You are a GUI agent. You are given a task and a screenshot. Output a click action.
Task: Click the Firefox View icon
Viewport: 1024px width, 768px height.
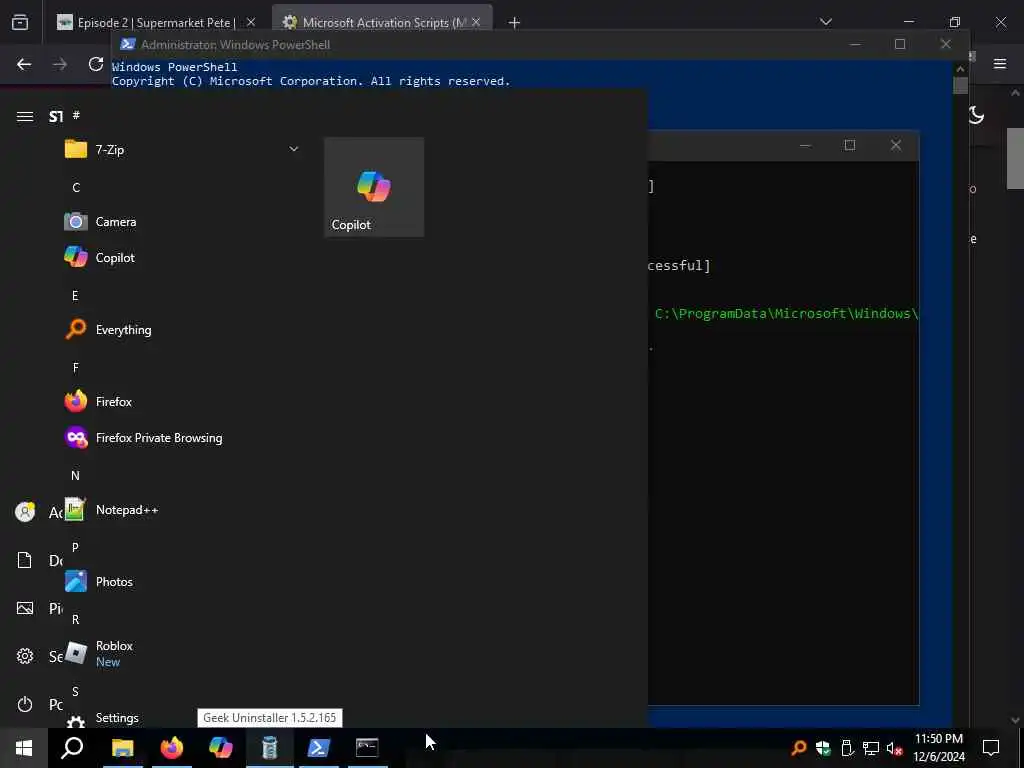(x=20, y=22)
